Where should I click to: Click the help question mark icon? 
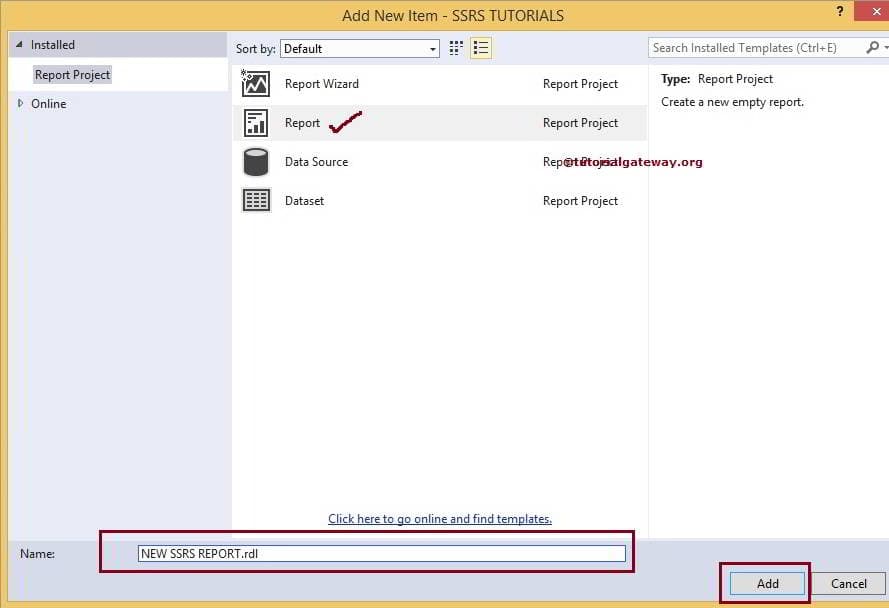tap(838, 13)
